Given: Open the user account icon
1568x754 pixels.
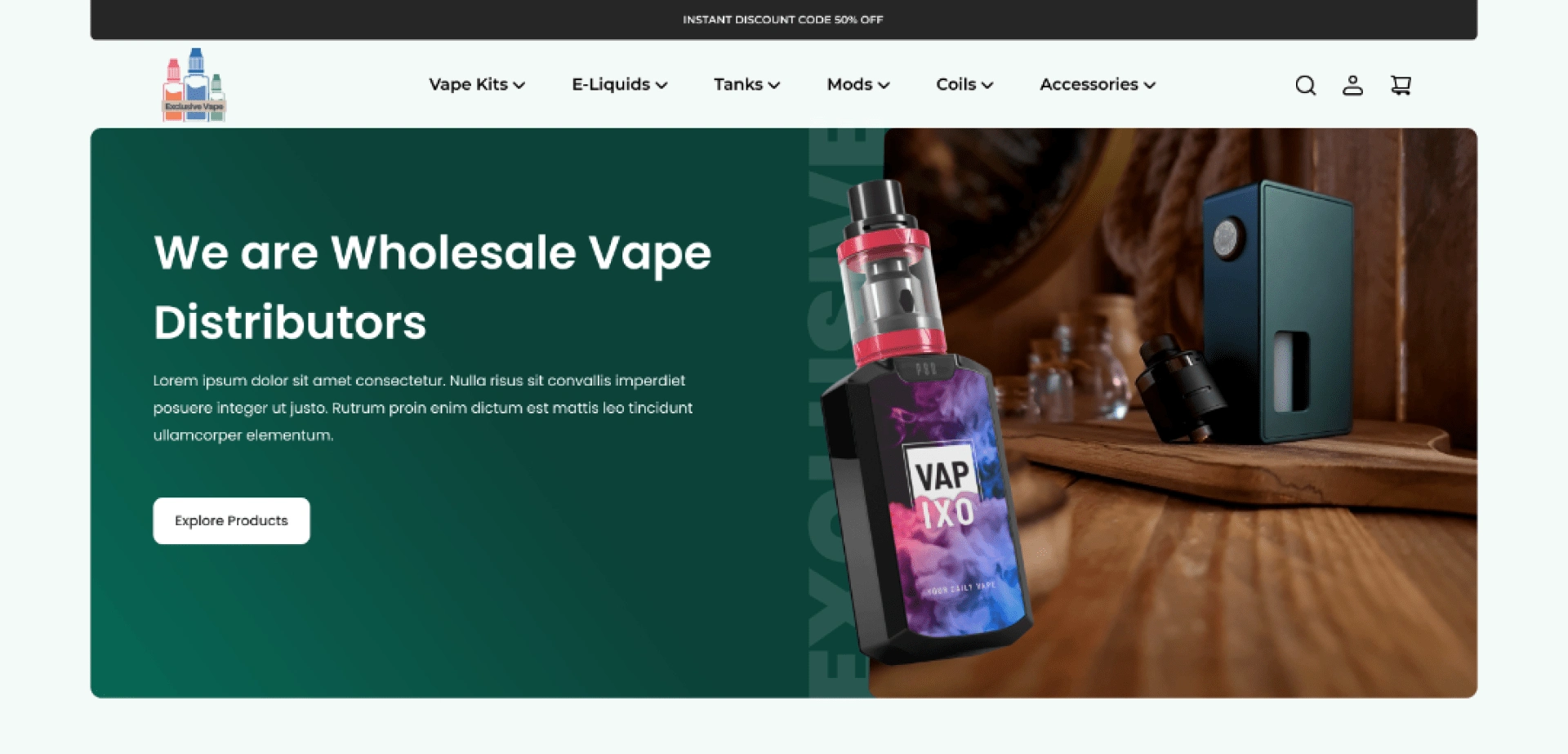Looking at the screenshot, I should coord(1352,85).
